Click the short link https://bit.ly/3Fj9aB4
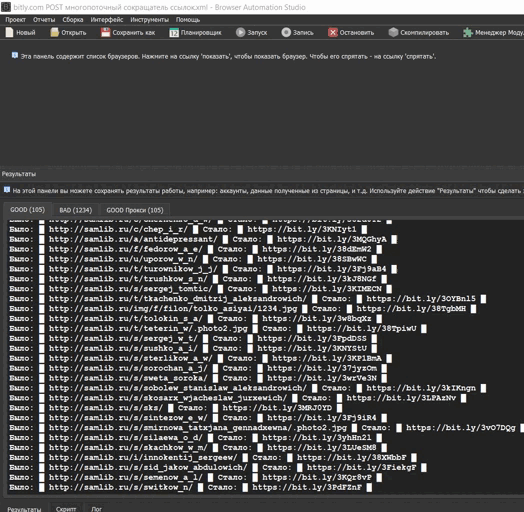This screenshot has height=512, width=524. pyautogui.click(x=332, y=269)
